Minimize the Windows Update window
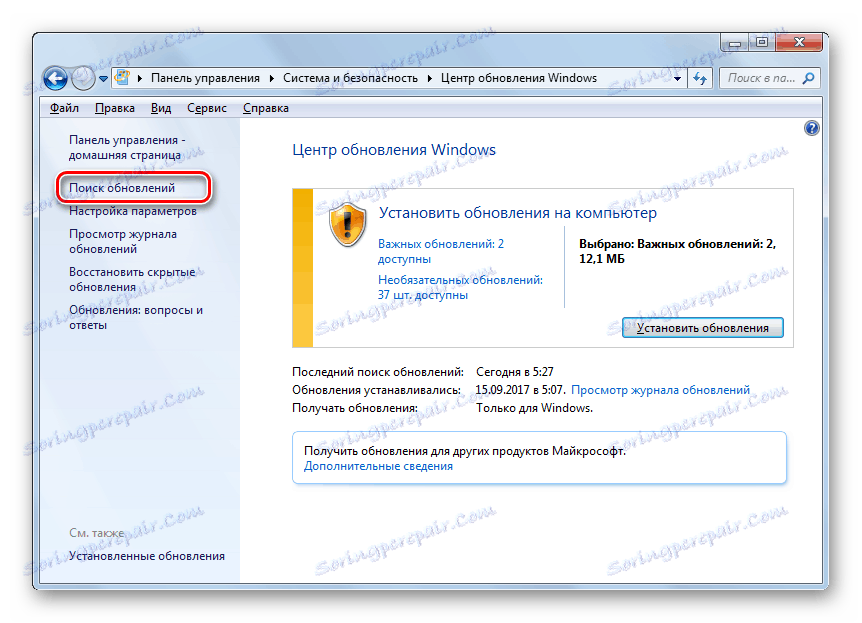 coord(734,43)
